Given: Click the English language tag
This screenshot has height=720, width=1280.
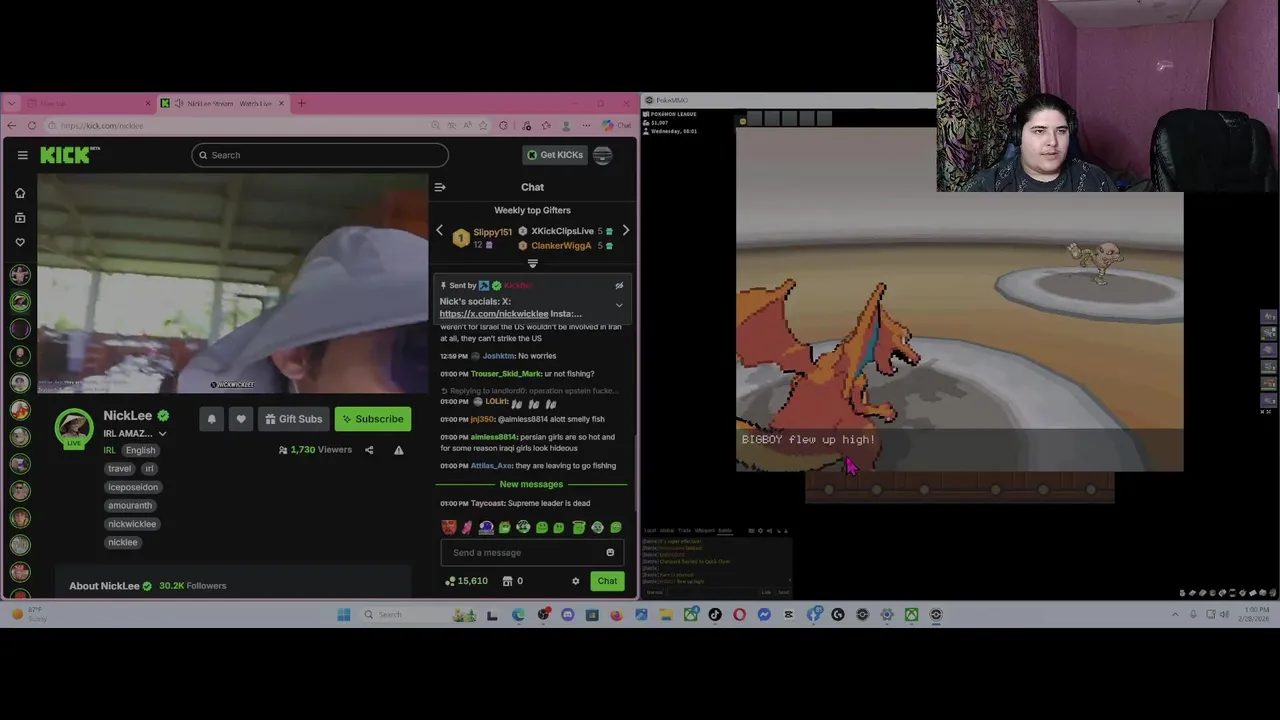Looking at the screenshot, I should pos(140,450).
